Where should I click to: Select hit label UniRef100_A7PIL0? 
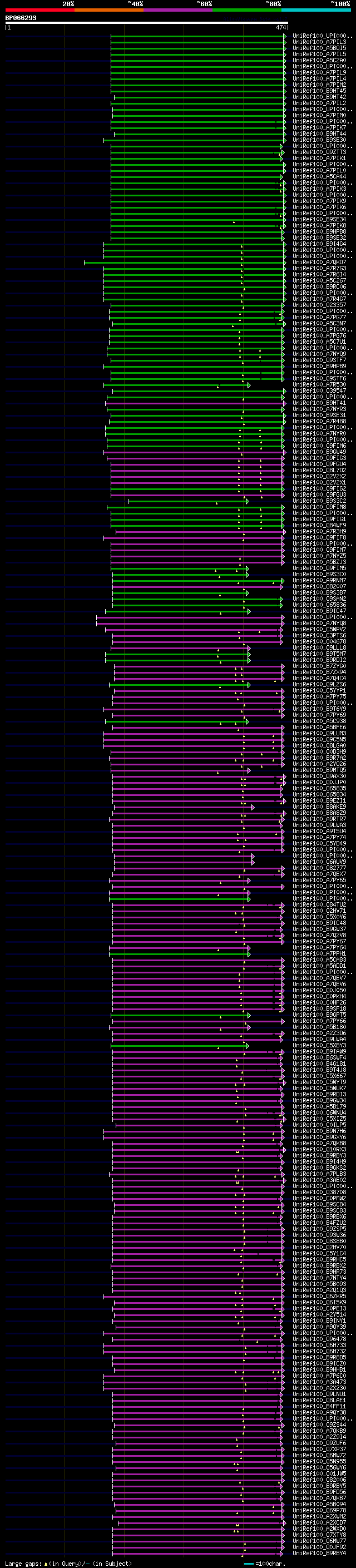pos(319,170)
